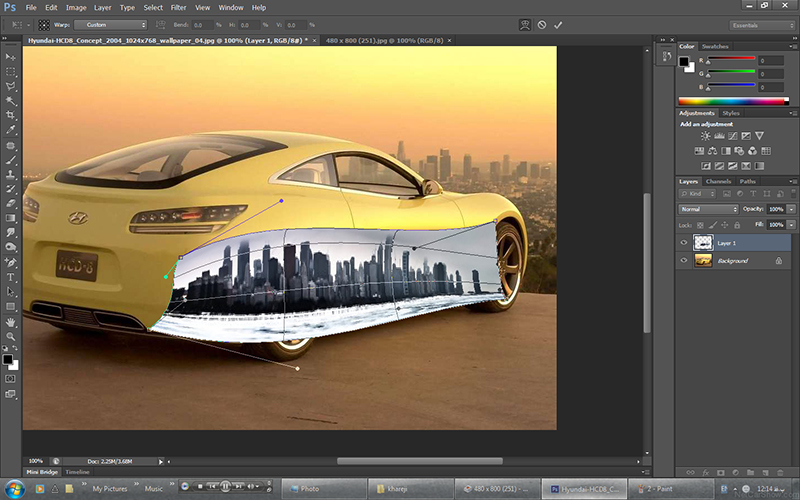Viewport: 800px width, 500px height.
Task: Select the Brush tool
Action: click(10, 160)
